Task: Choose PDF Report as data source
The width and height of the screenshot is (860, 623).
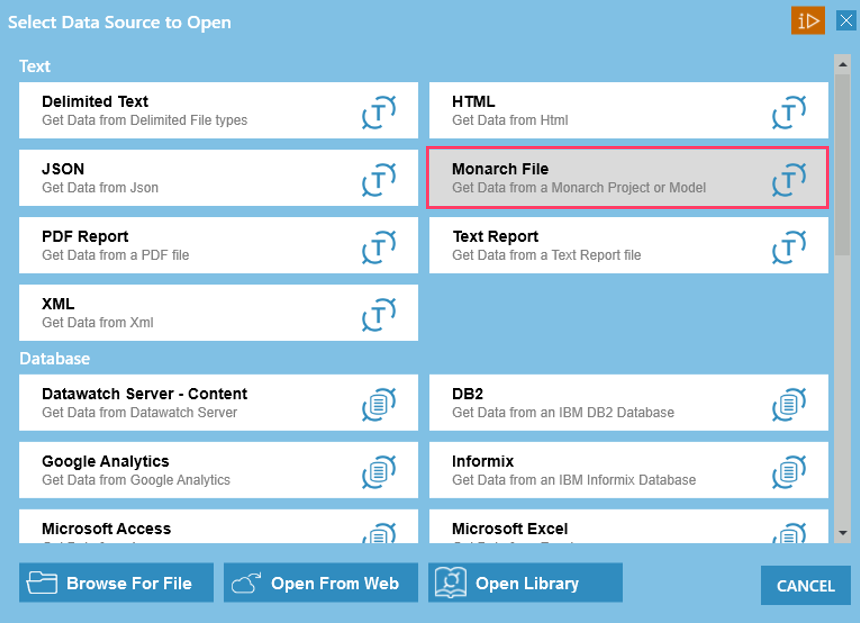Action: (218, 245)
